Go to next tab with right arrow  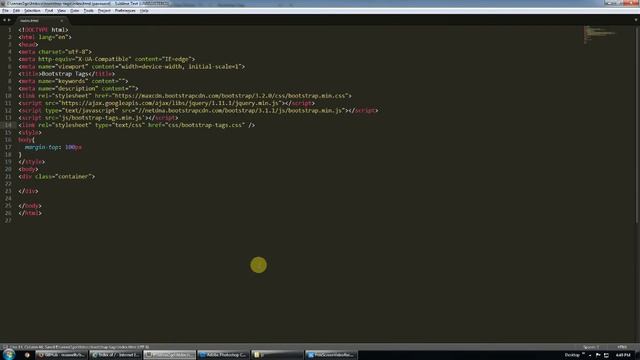9,20
